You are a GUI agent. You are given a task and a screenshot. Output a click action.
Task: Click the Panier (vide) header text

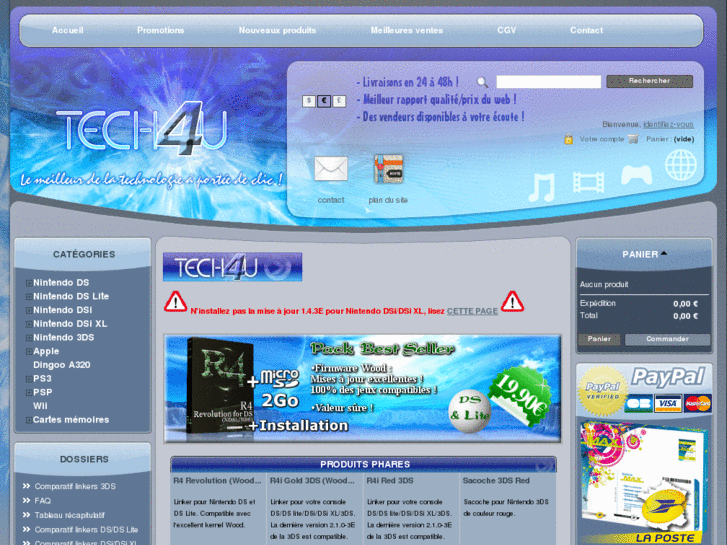(670, 139)
